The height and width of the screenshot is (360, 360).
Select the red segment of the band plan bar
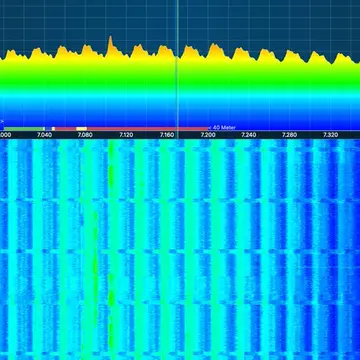click(131, 129)
